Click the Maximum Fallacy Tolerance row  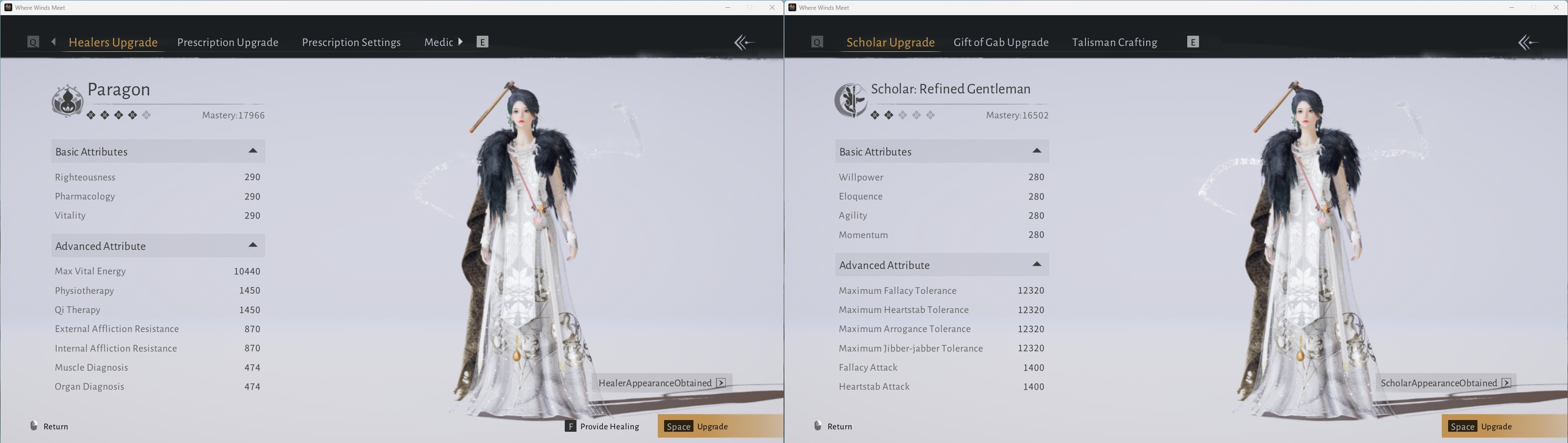[942, 290]
